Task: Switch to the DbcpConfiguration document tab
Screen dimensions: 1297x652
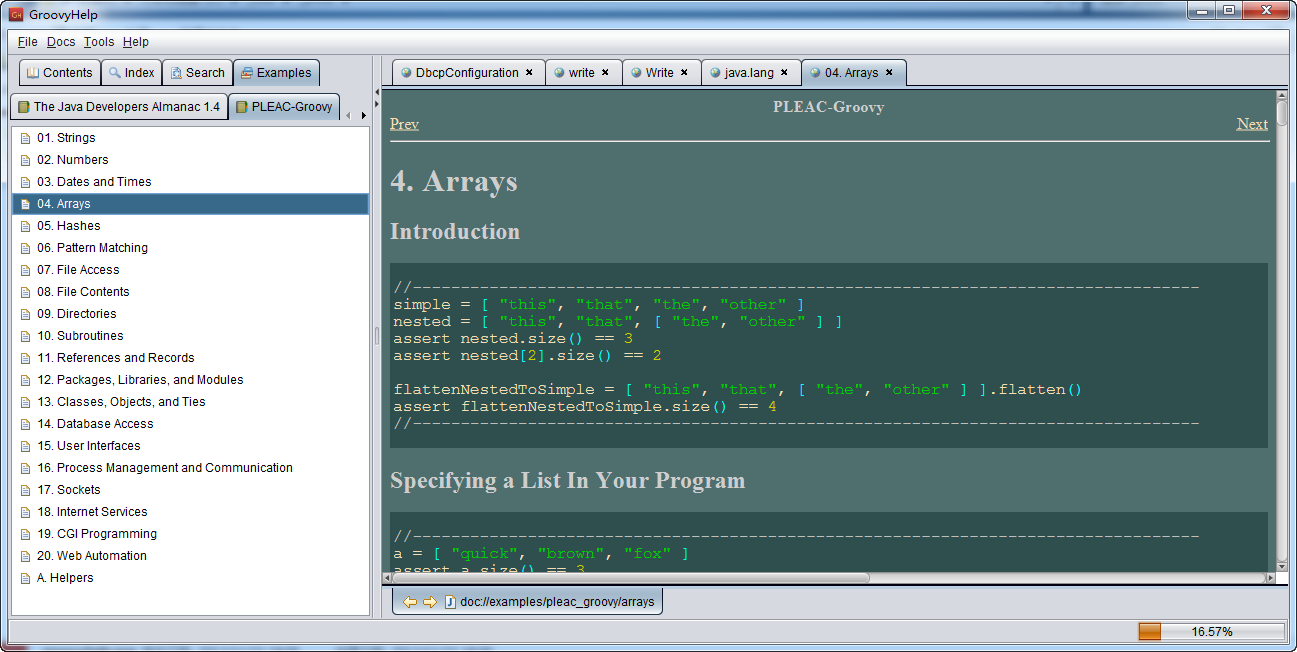Action: pyautogui.click(x=468, y=73)
